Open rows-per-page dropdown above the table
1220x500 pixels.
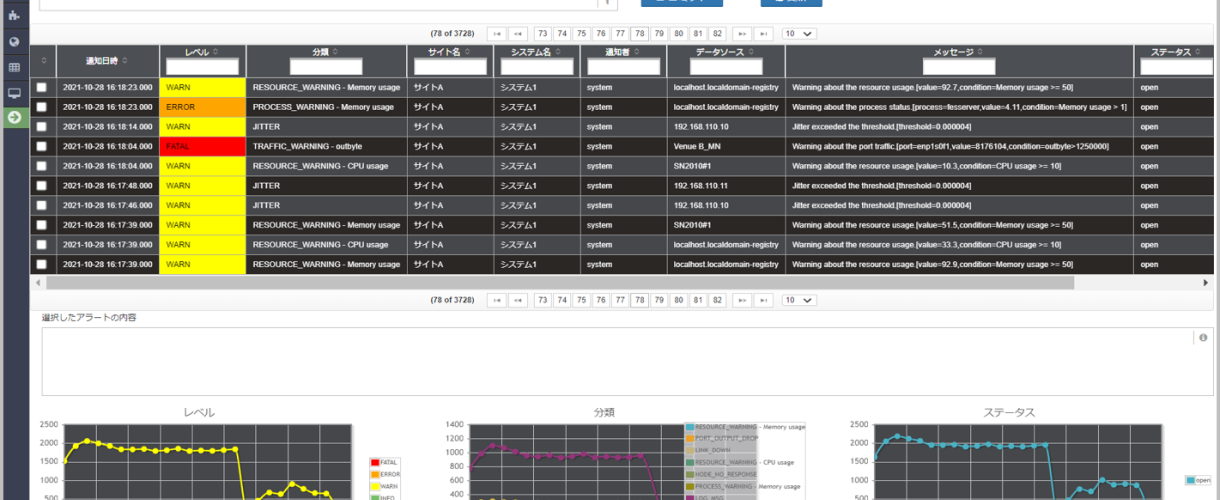click(x=799, y=34)
